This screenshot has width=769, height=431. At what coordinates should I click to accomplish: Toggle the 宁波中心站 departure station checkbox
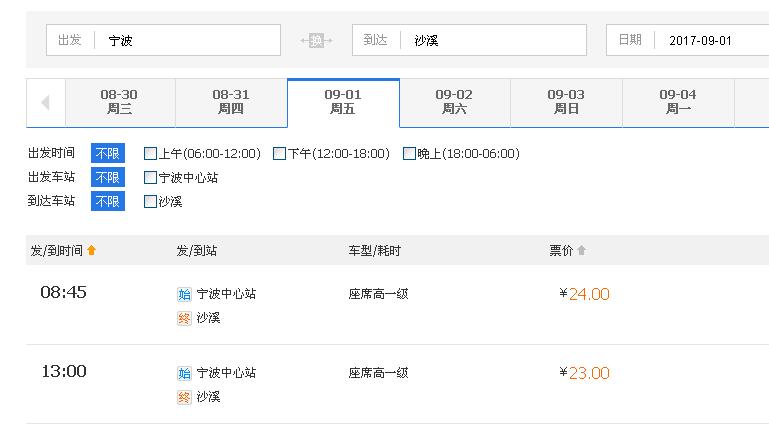click(151, 178)
